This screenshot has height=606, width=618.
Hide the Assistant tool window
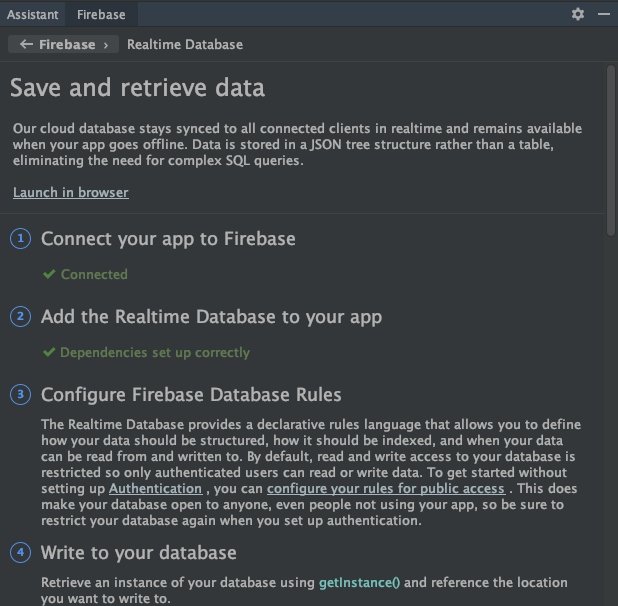click(x=602, y=14)
